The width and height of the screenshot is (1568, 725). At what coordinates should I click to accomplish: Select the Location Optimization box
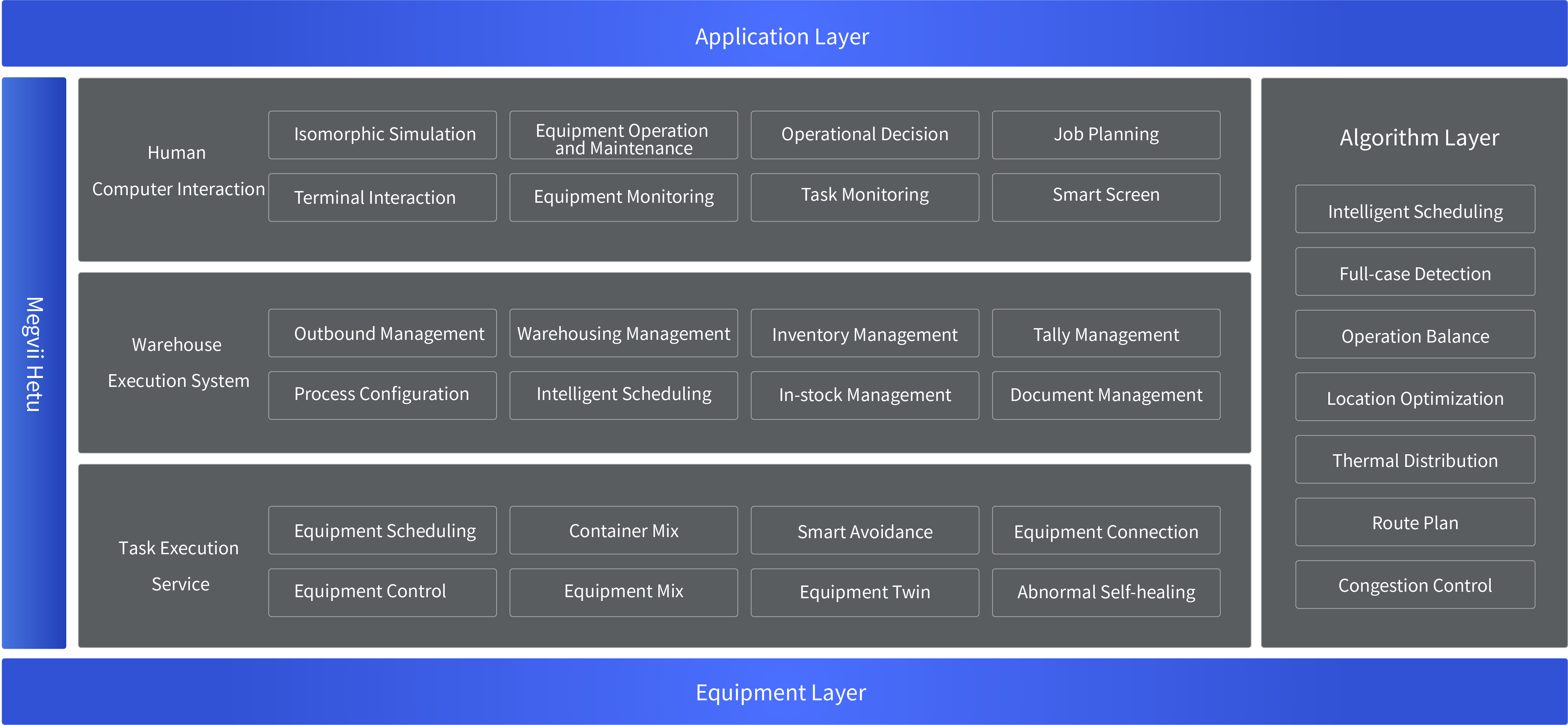[x=1415, y=397]
